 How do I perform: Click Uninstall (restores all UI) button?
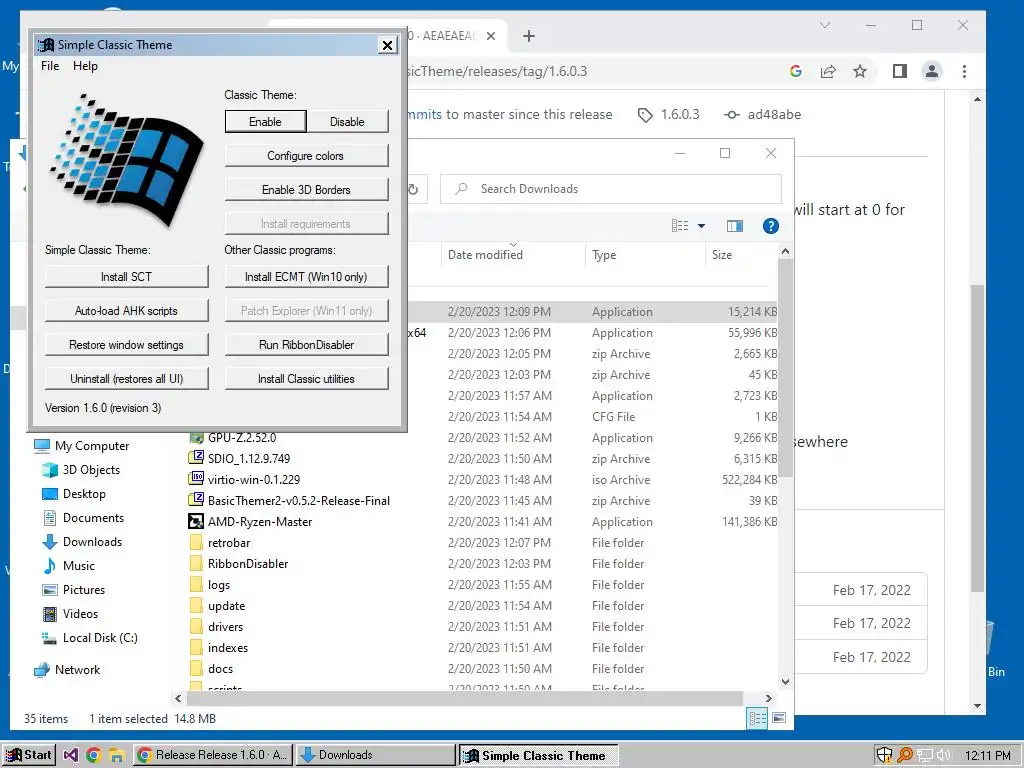[x=126, y=378]
